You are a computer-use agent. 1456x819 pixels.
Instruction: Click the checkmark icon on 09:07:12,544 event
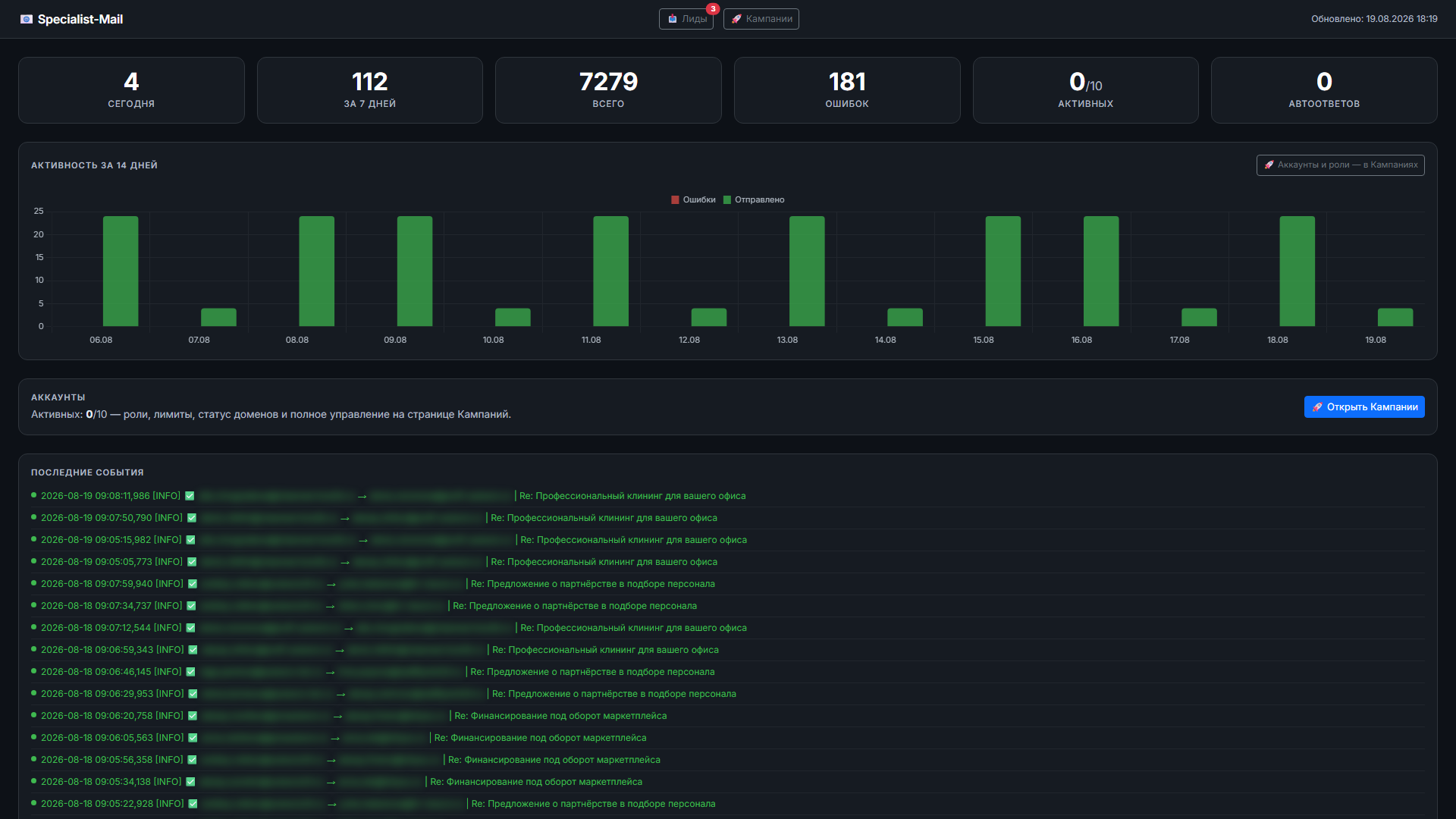tap(190, 628)
